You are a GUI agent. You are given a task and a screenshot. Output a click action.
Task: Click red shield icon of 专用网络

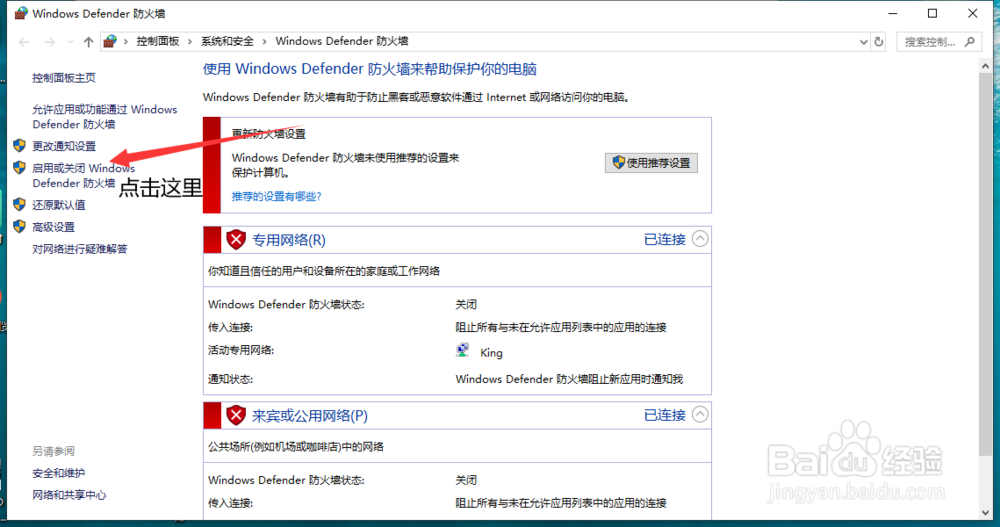pos(236,239)
